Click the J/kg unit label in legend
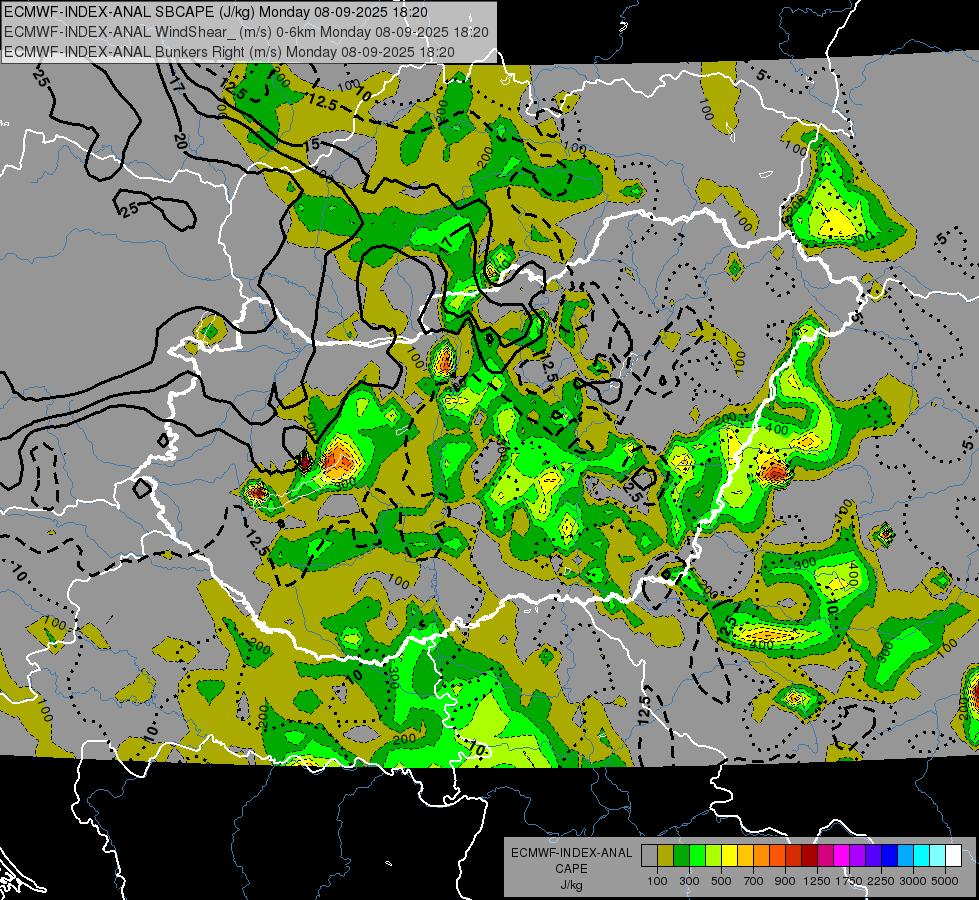979x900 pixels. 572,885
